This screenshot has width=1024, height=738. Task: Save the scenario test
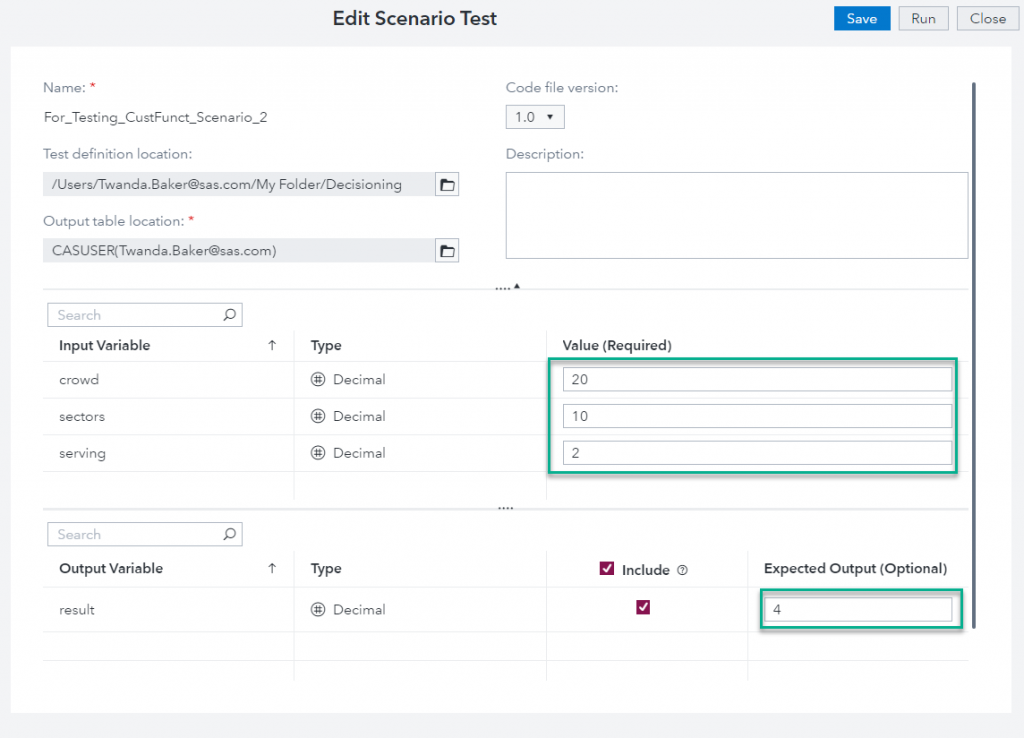pyautogui.click(x=861, y=18)
